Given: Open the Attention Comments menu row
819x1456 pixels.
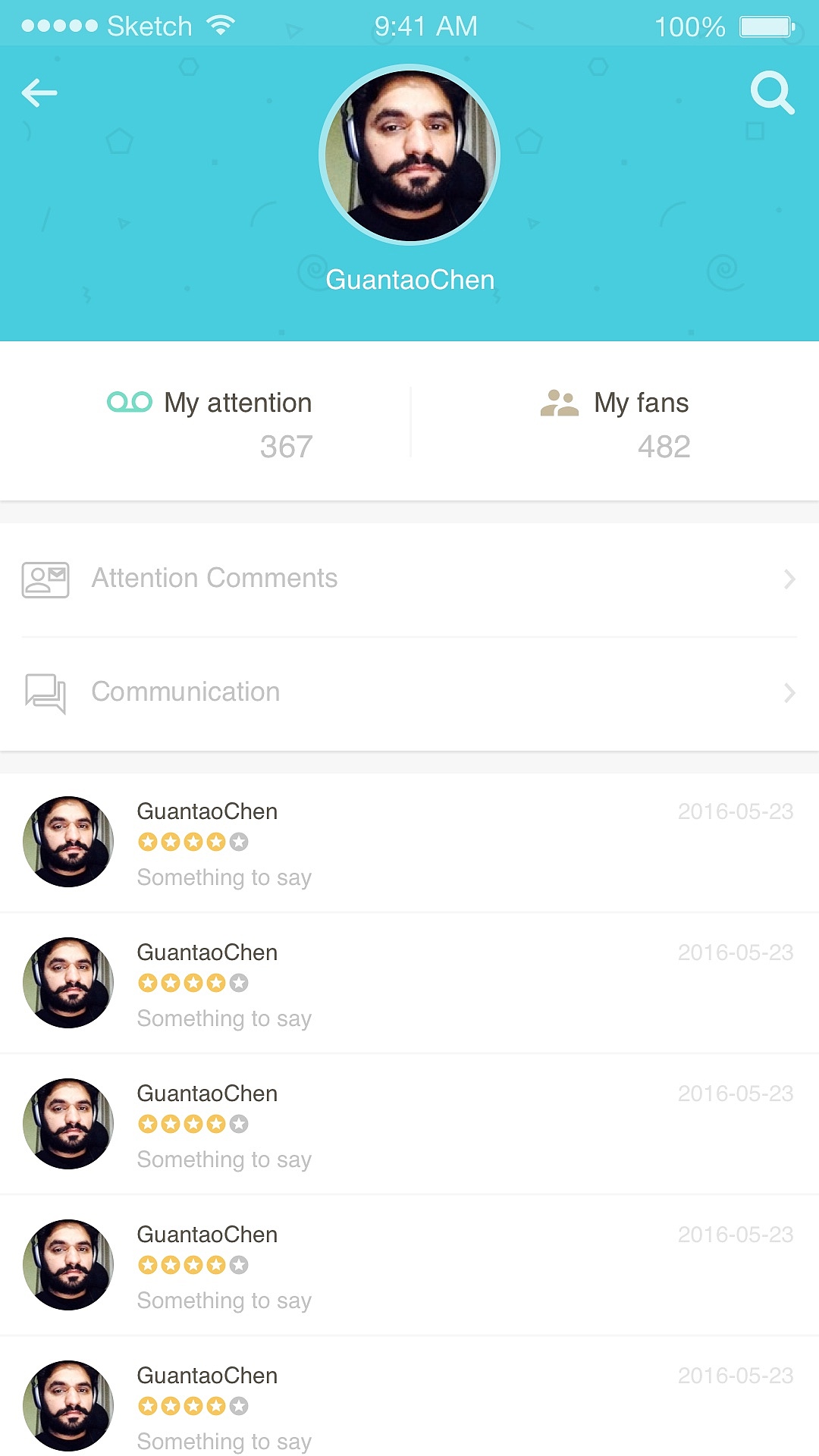Looking at the screenshot, I should click(409, 579).
